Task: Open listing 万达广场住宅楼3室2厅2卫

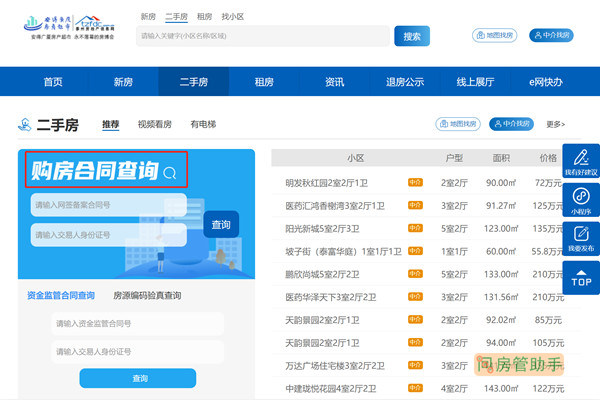Action: pyautogui.click(x=335, y=366)
